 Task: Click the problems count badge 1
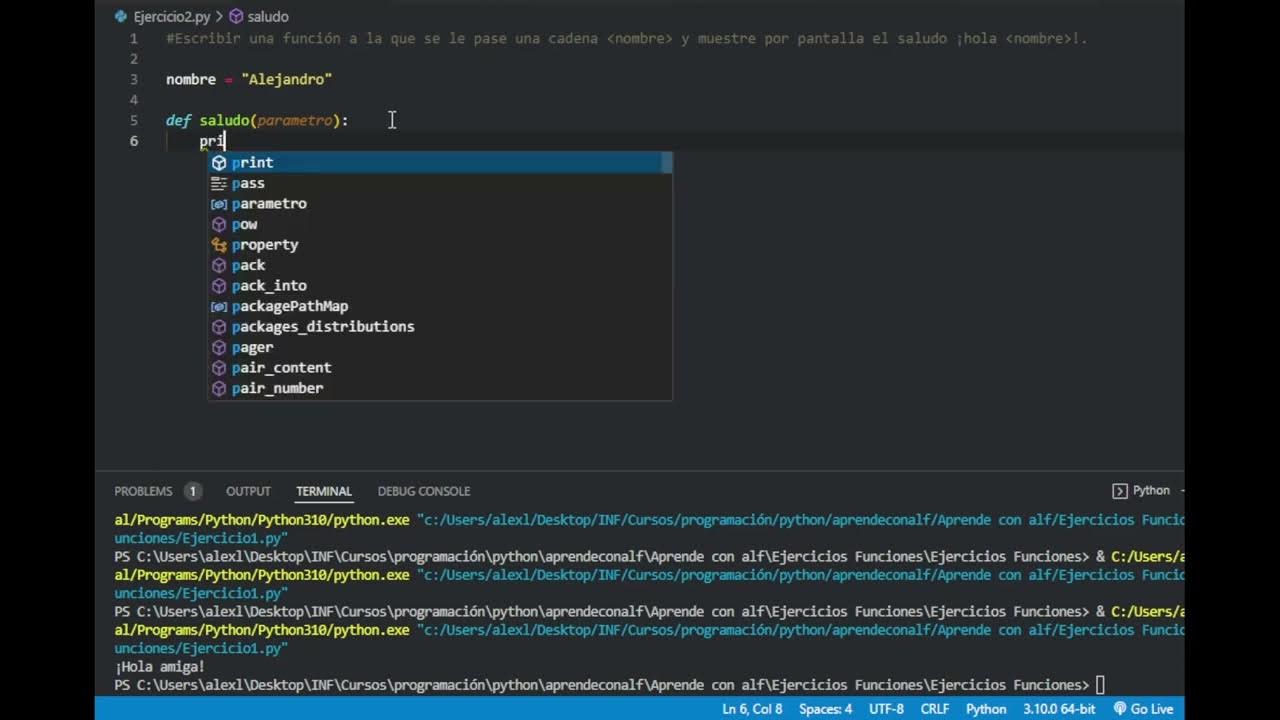[x=192, y=491]
